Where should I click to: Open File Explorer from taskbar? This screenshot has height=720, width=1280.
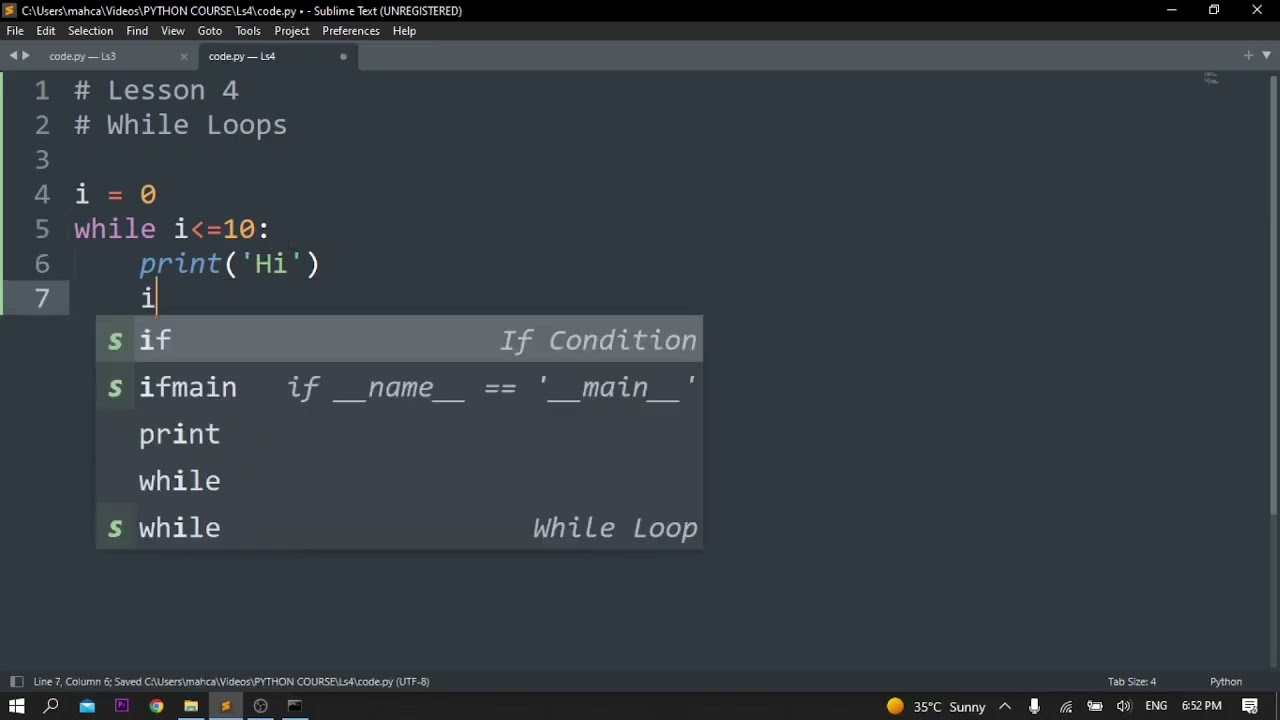coord(191,706)
